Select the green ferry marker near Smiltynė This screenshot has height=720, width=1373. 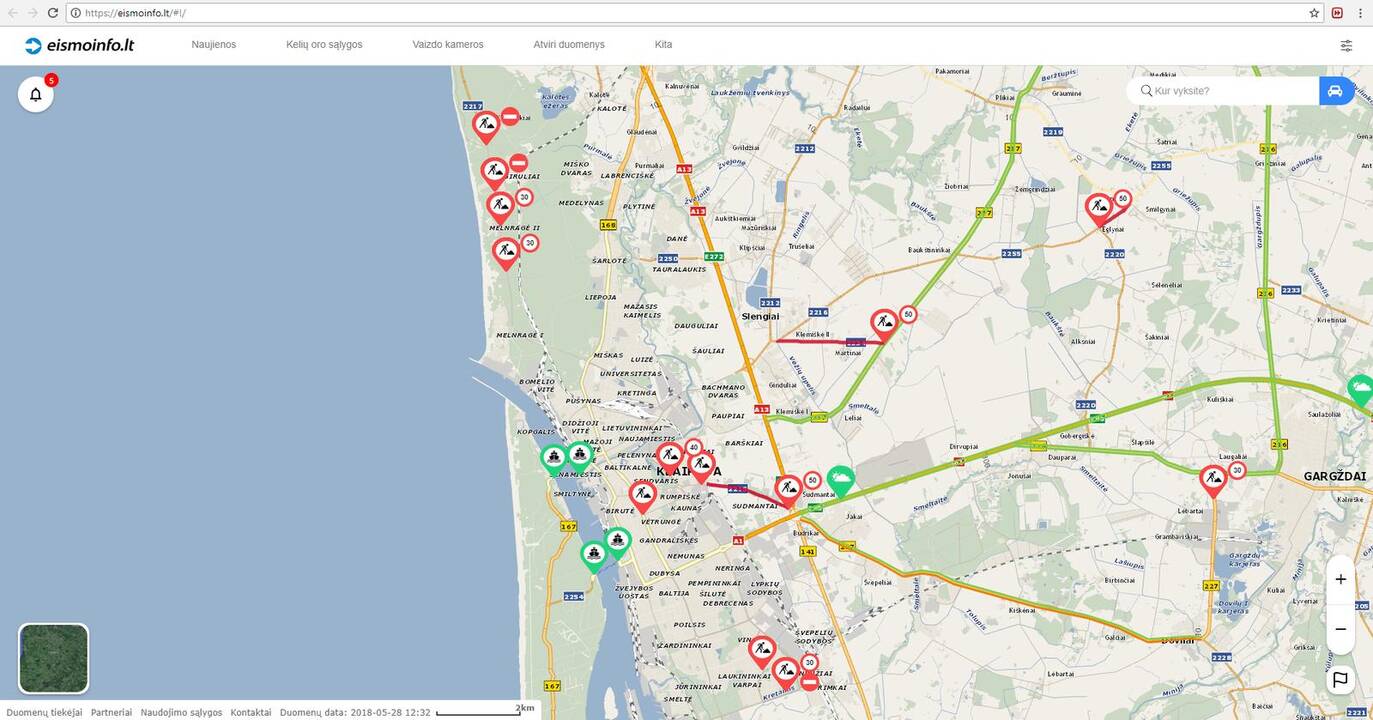[554, 459]
